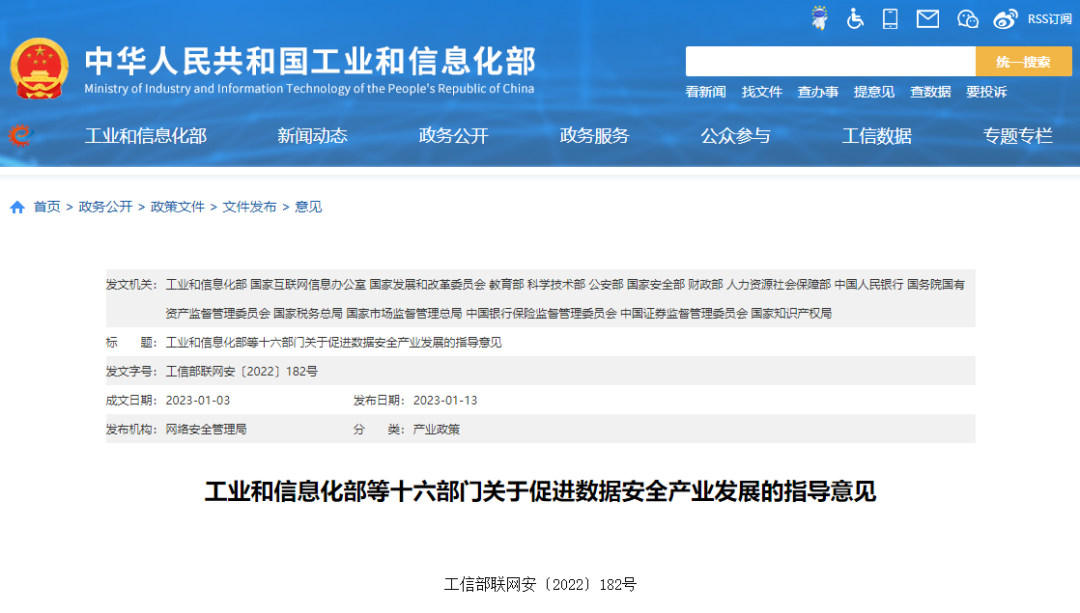Click the 看新闻 quick link
Image resolution: width=1080 pixels, height=613 pixels.
point(704,92)
